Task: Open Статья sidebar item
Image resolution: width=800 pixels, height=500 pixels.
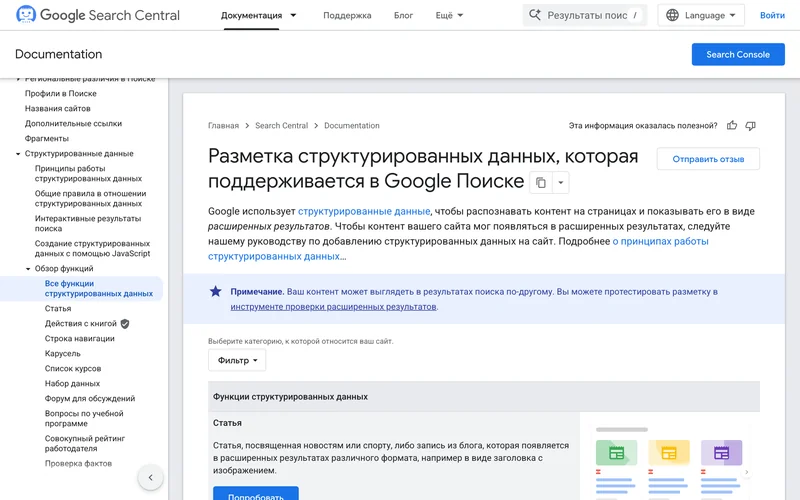Action: coord(58,309)
